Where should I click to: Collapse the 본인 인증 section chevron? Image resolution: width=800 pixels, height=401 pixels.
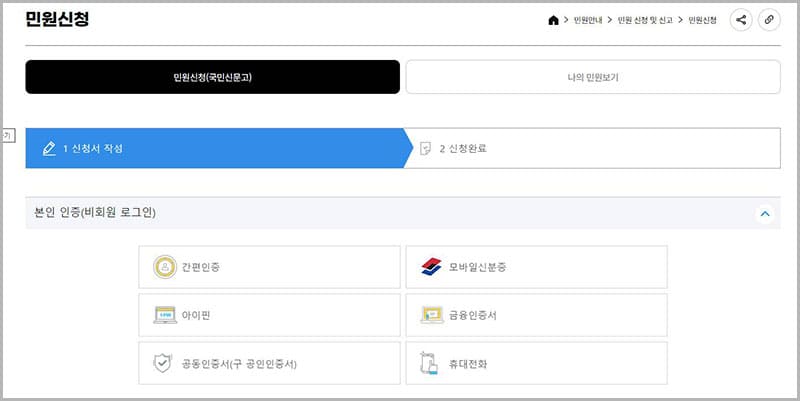(764, 213)
